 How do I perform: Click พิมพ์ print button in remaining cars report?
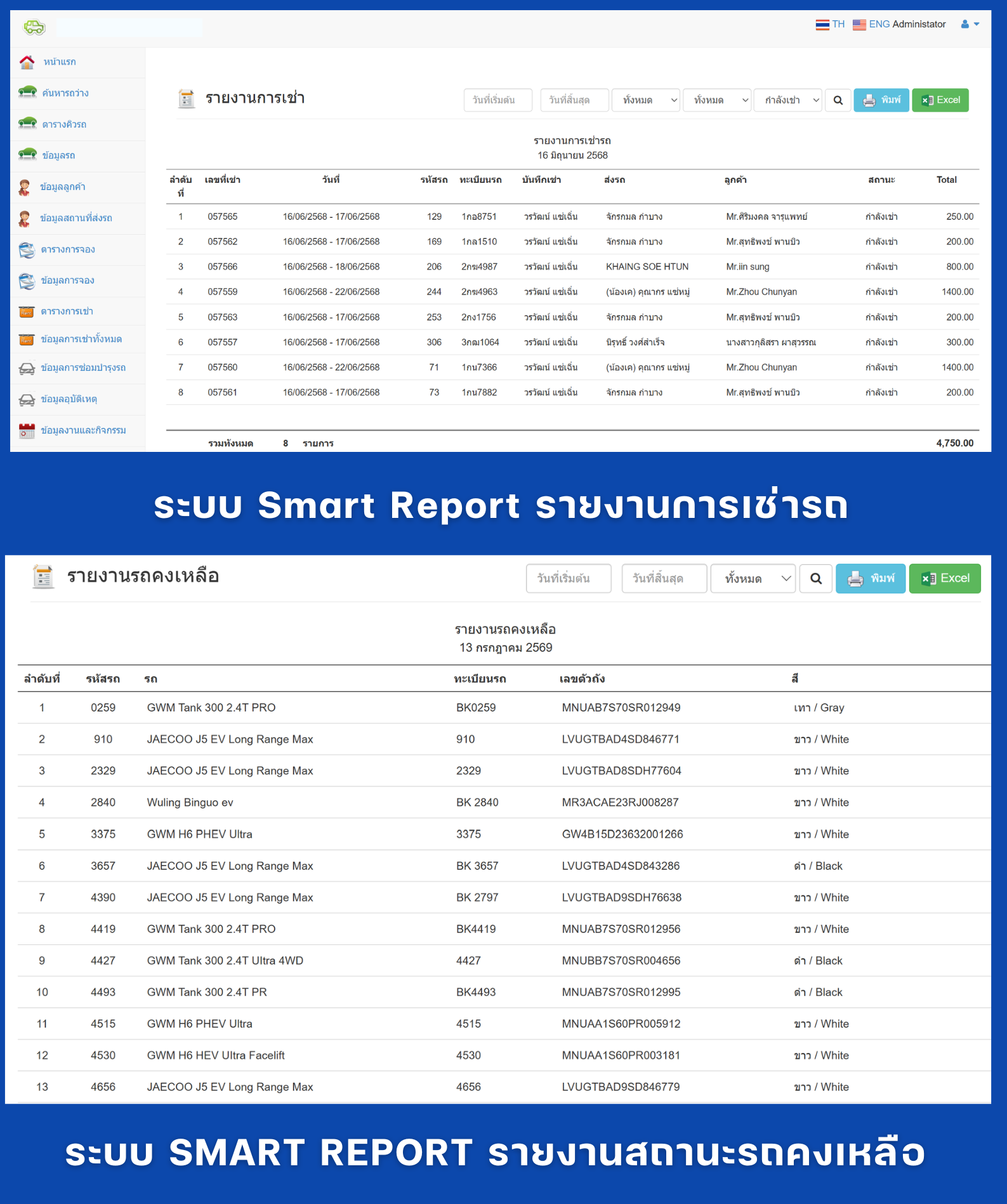pos(871,579)
